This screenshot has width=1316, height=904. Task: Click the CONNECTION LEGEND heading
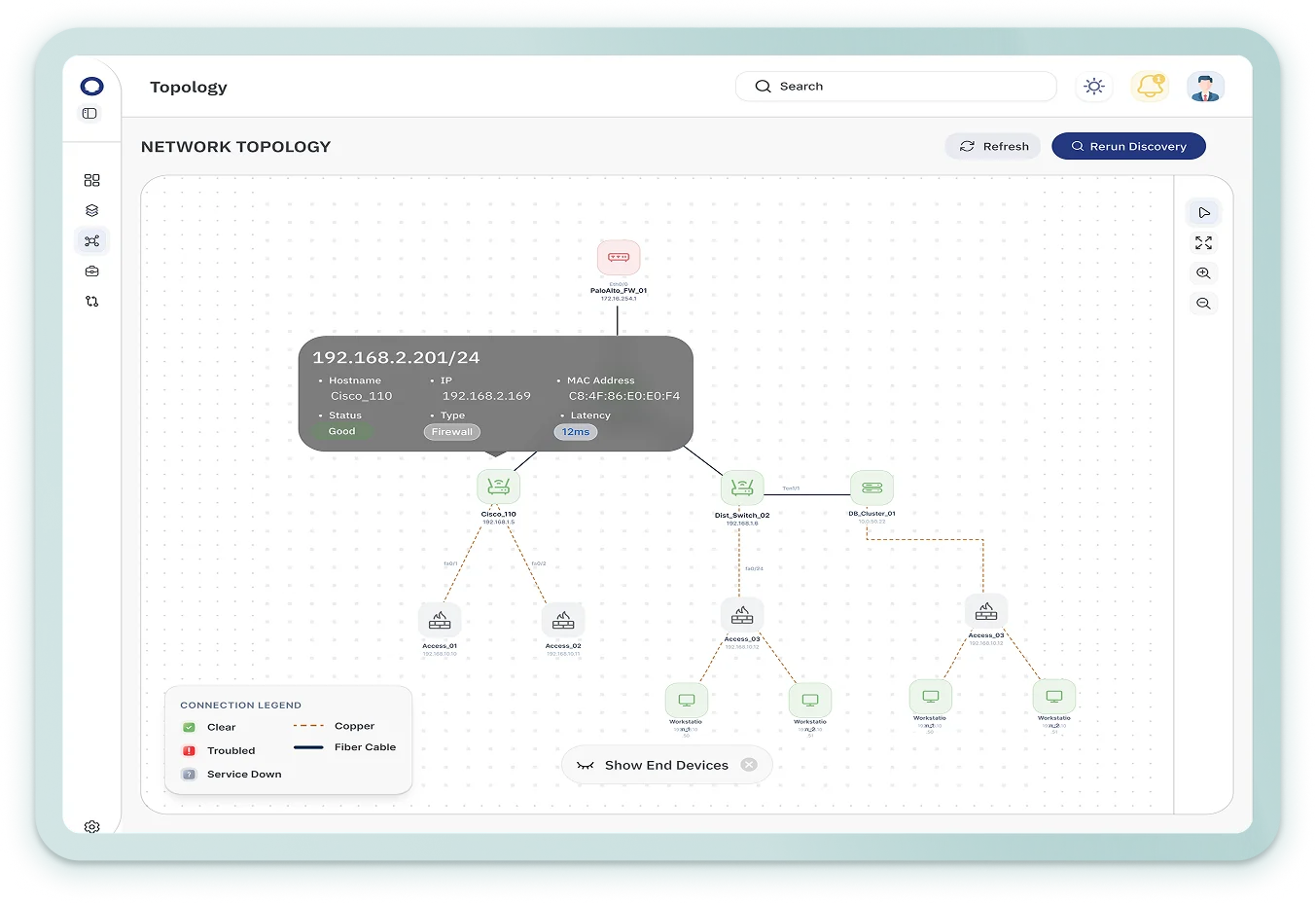point(240,705)
